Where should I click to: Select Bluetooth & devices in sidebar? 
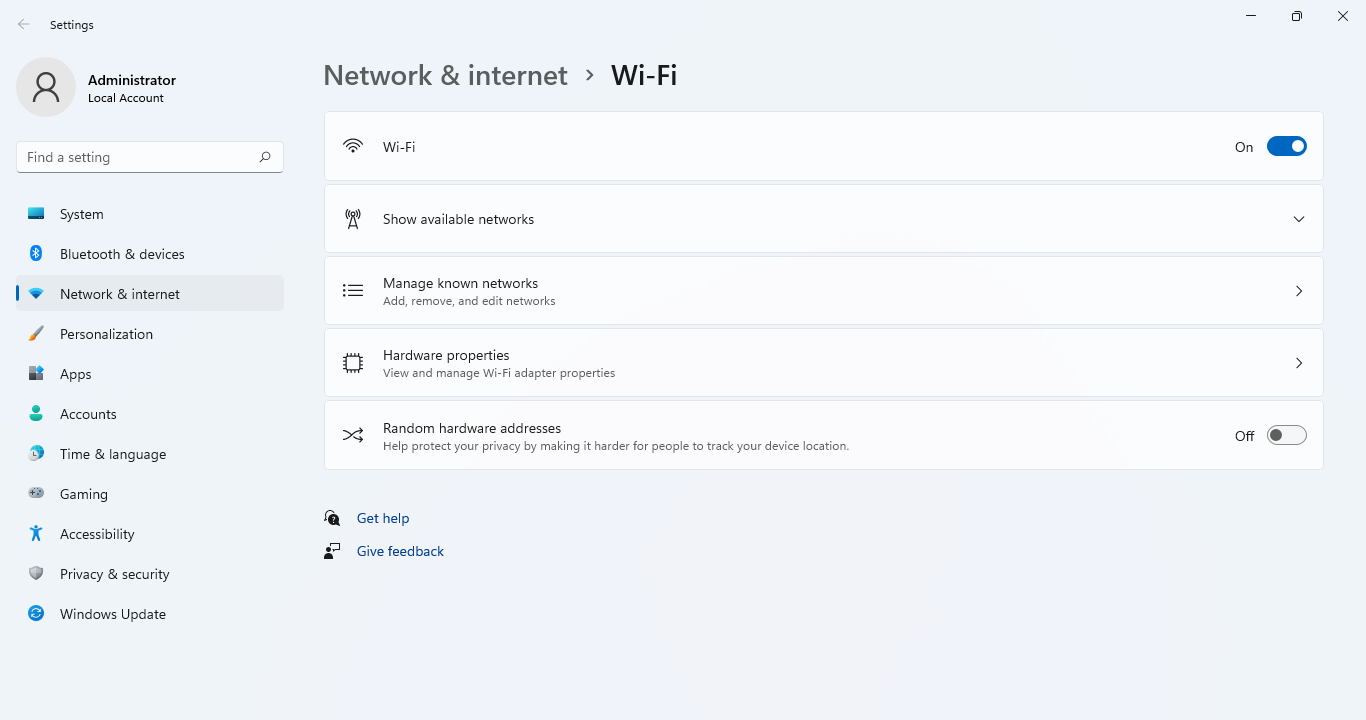tap(122, 253)
